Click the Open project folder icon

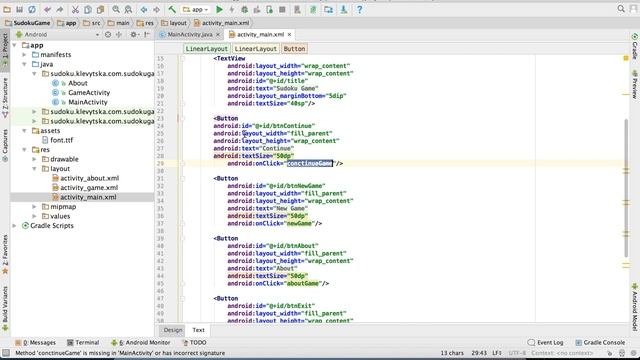point(7,9)
